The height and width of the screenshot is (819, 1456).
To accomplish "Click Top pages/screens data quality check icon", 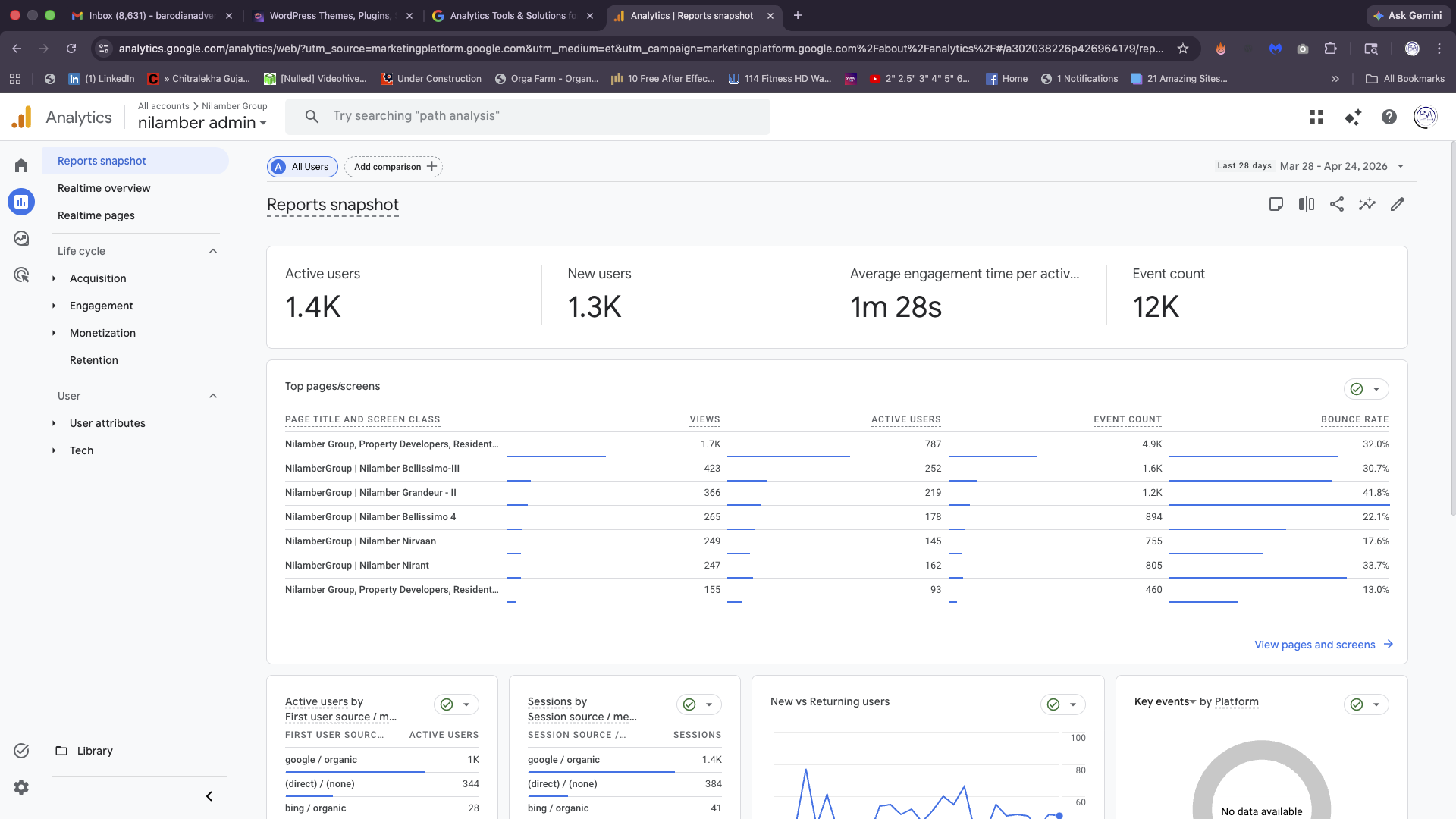I will click(1357, 389).
